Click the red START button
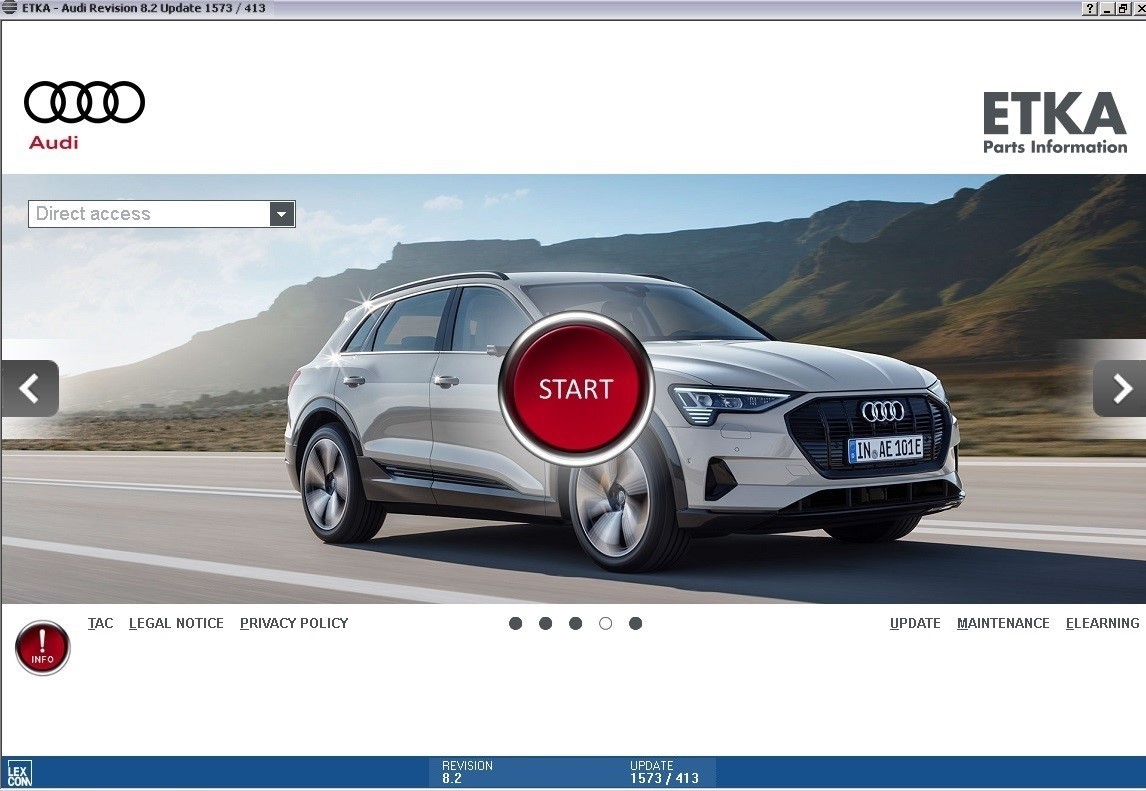Screen dimensions: 1146x791 pos(576,388)
